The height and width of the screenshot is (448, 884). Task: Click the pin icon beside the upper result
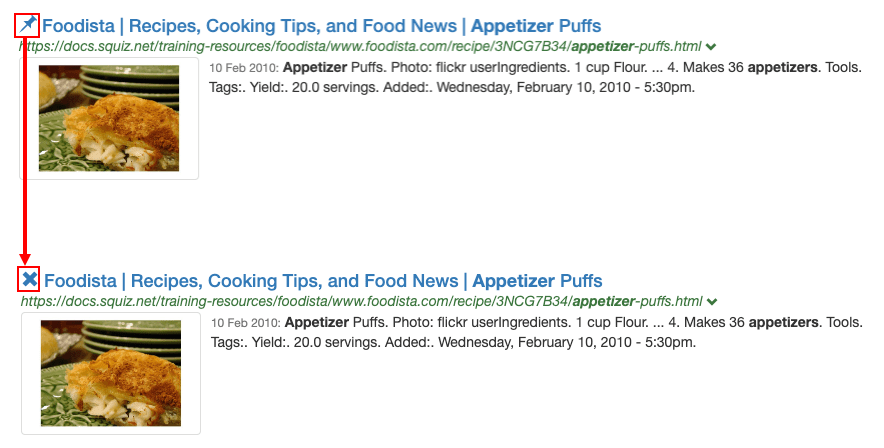pos(29,24)
